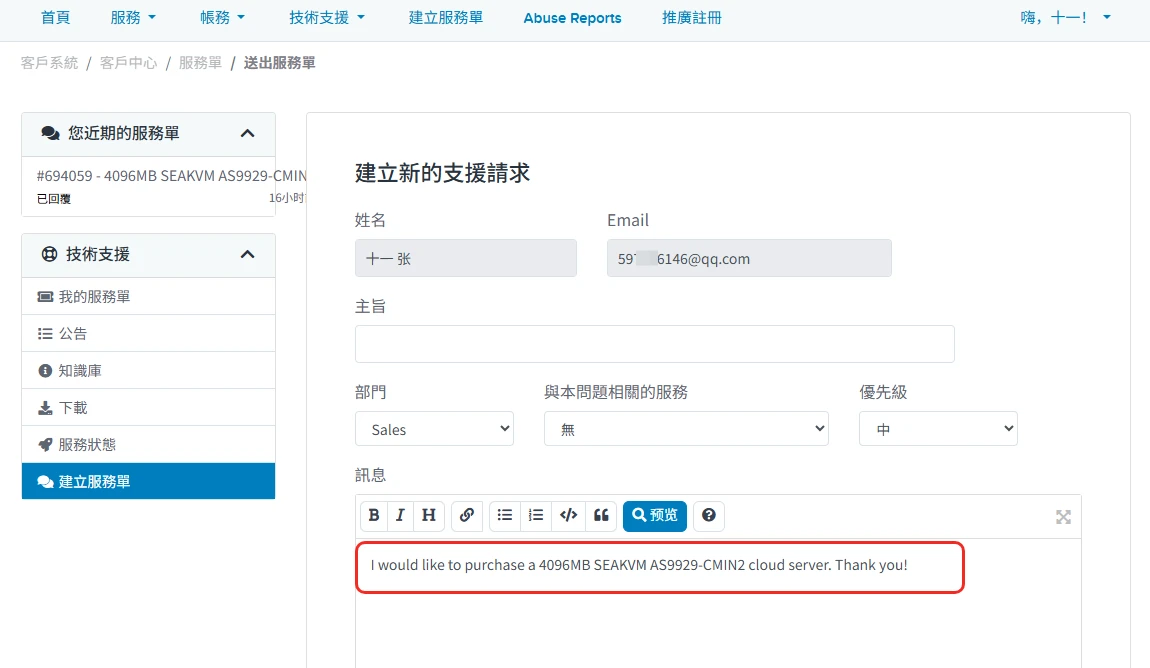The width and height of the screenshot is (1150, 668).
Task: Click the 姓名 name field
Action: (x=466, y=258)
